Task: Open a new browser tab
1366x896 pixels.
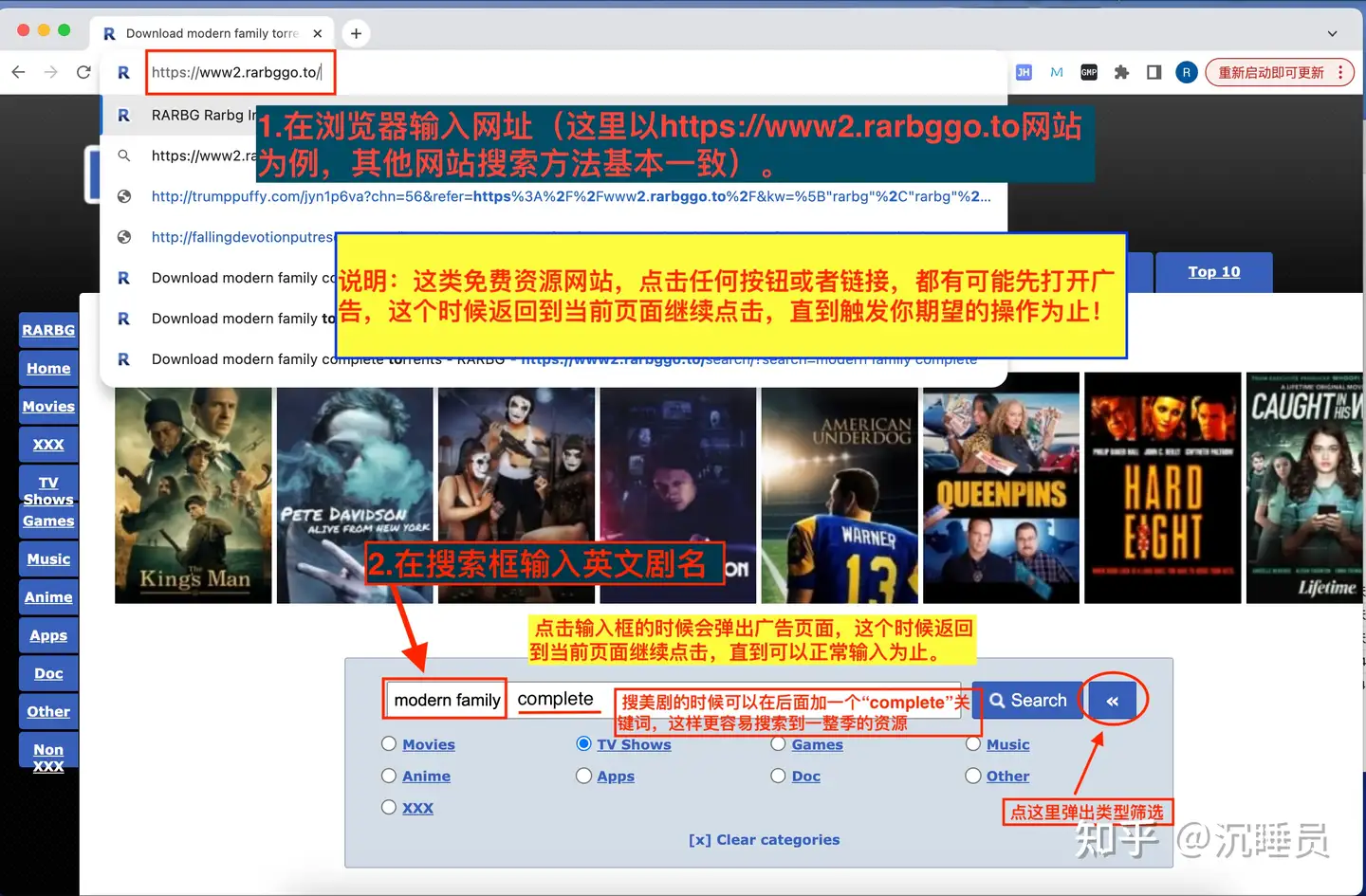Action: coord(356,33)
